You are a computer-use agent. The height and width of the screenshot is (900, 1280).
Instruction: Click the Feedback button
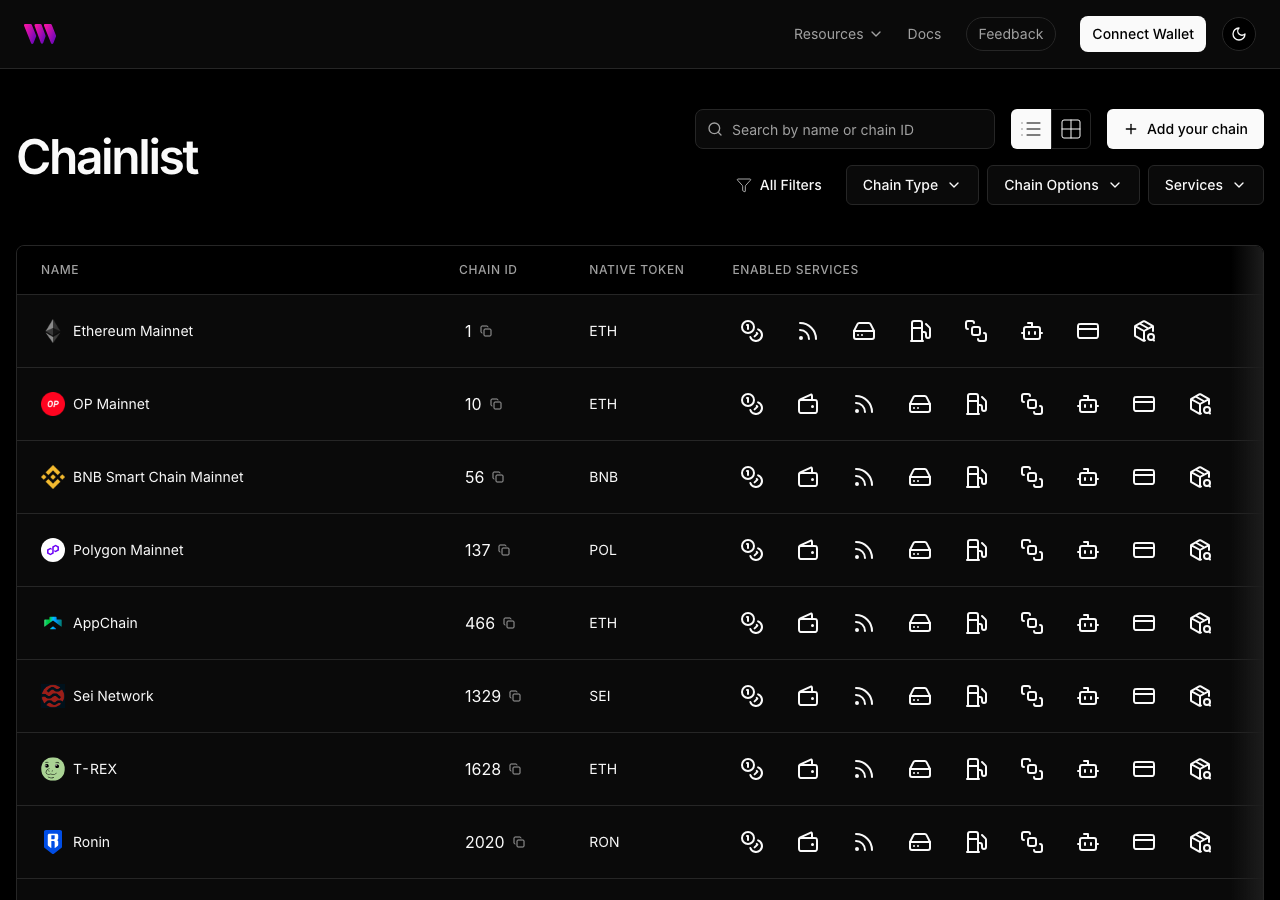tap(1011, 34)
